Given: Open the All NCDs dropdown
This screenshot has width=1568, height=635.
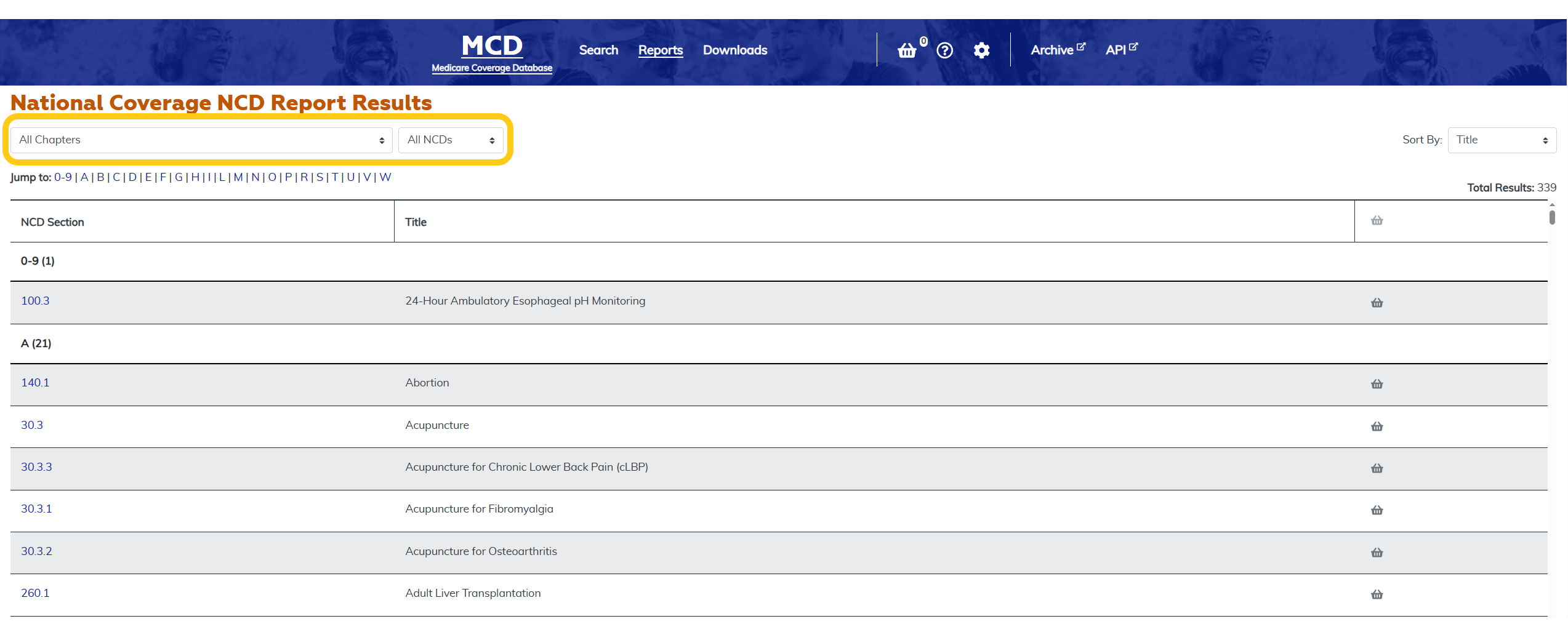Looking at the screenshot, I should 451,140.
